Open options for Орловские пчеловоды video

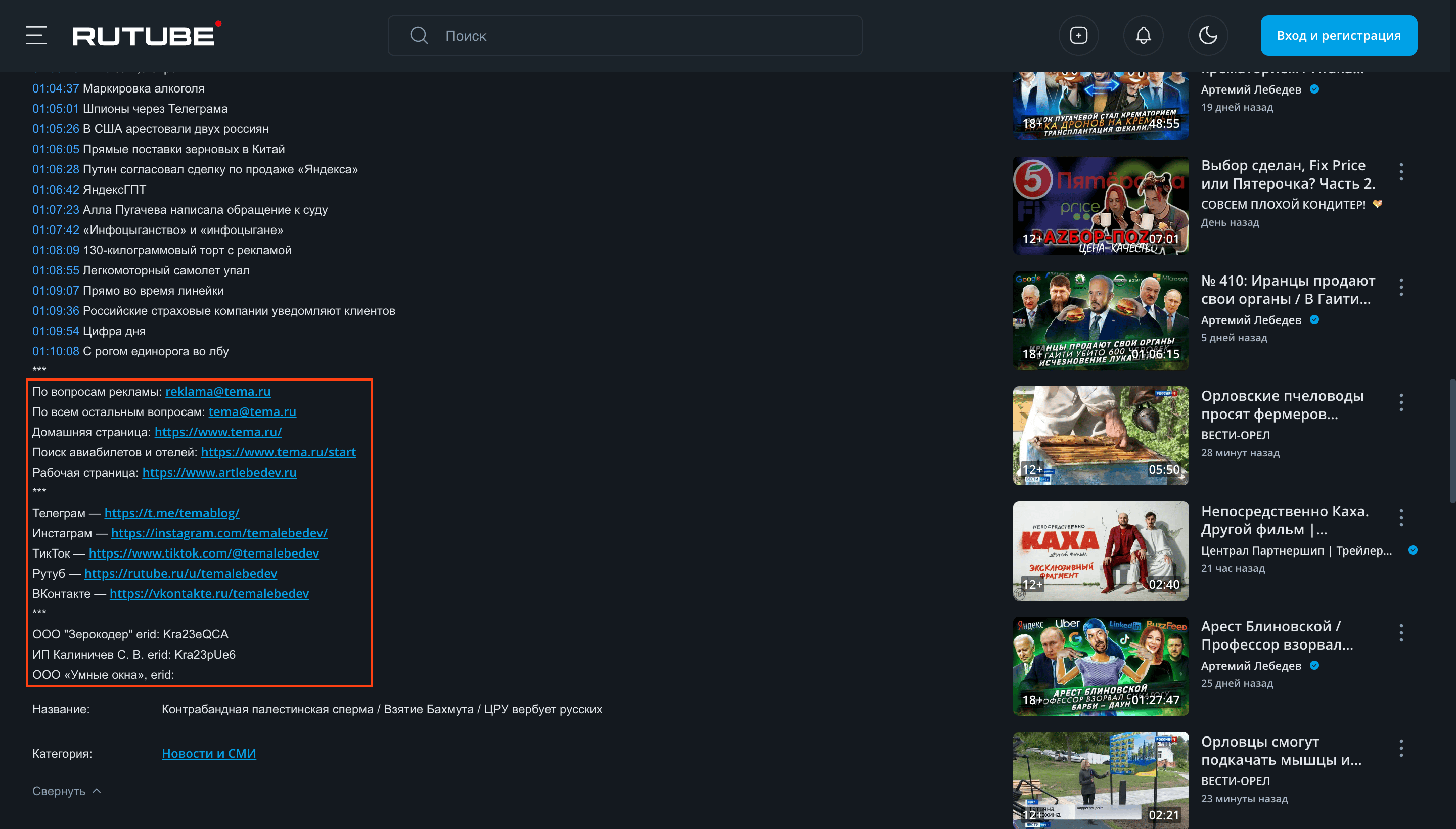tap(1401, 402)
